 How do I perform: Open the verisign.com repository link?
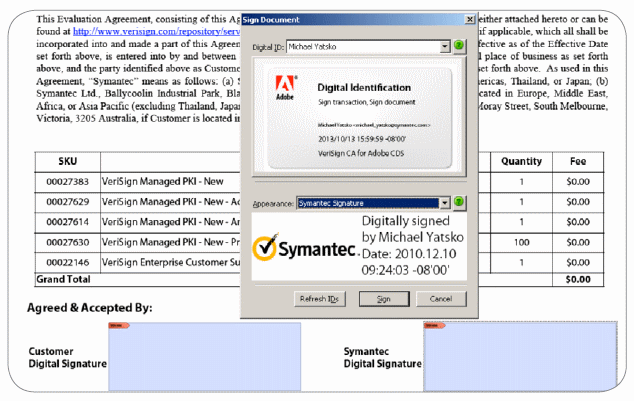[x=156, y=31]
